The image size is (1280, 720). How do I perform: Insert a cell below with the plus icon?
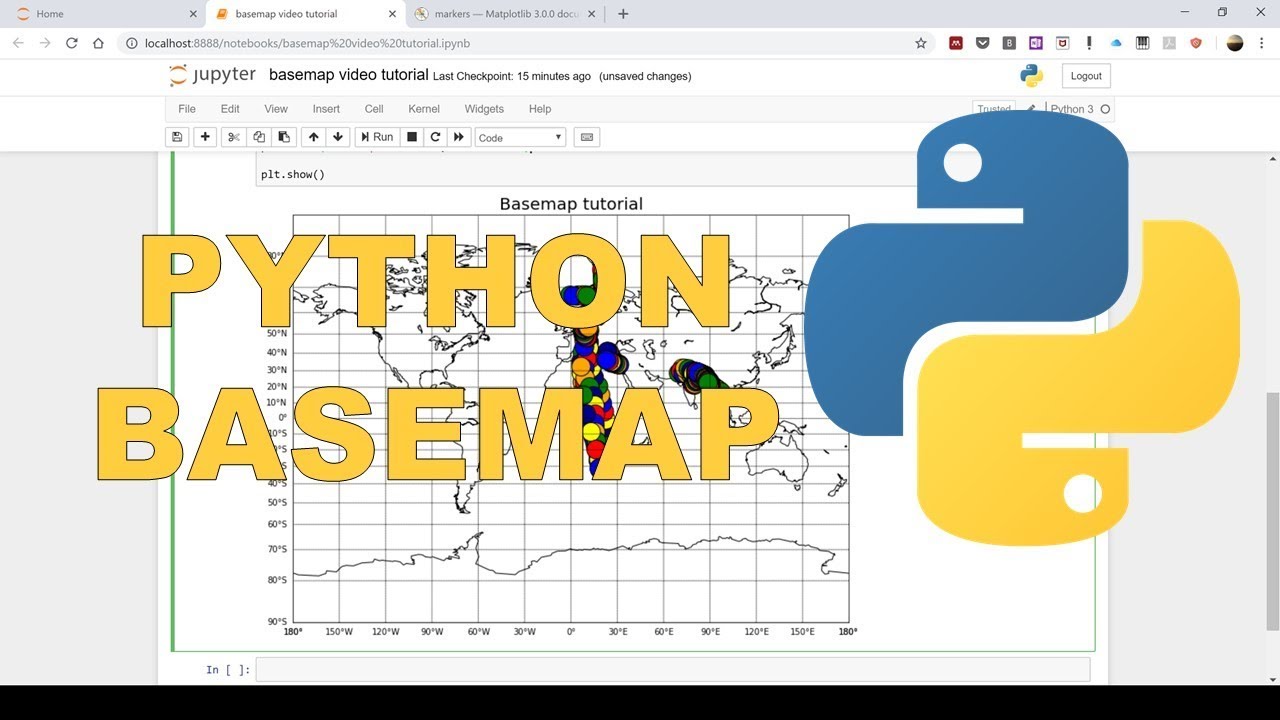[205, 137]
